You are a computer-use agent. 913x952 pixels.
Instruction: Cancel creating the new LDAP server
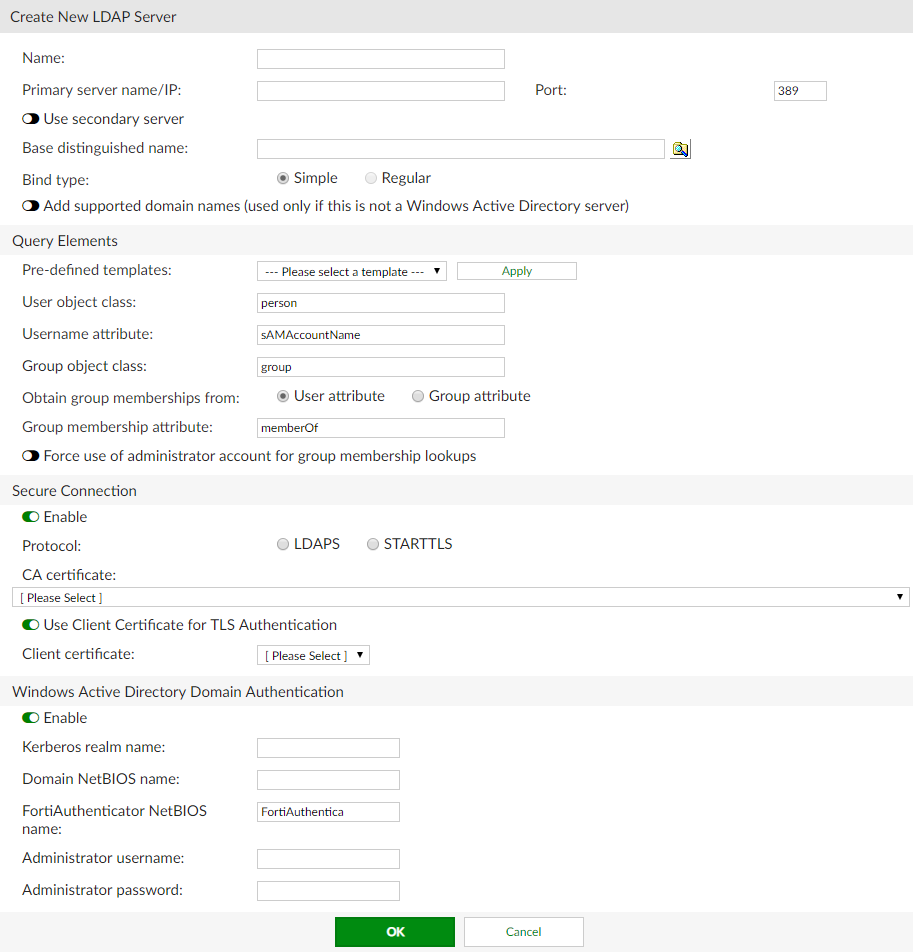pos(522,931)
